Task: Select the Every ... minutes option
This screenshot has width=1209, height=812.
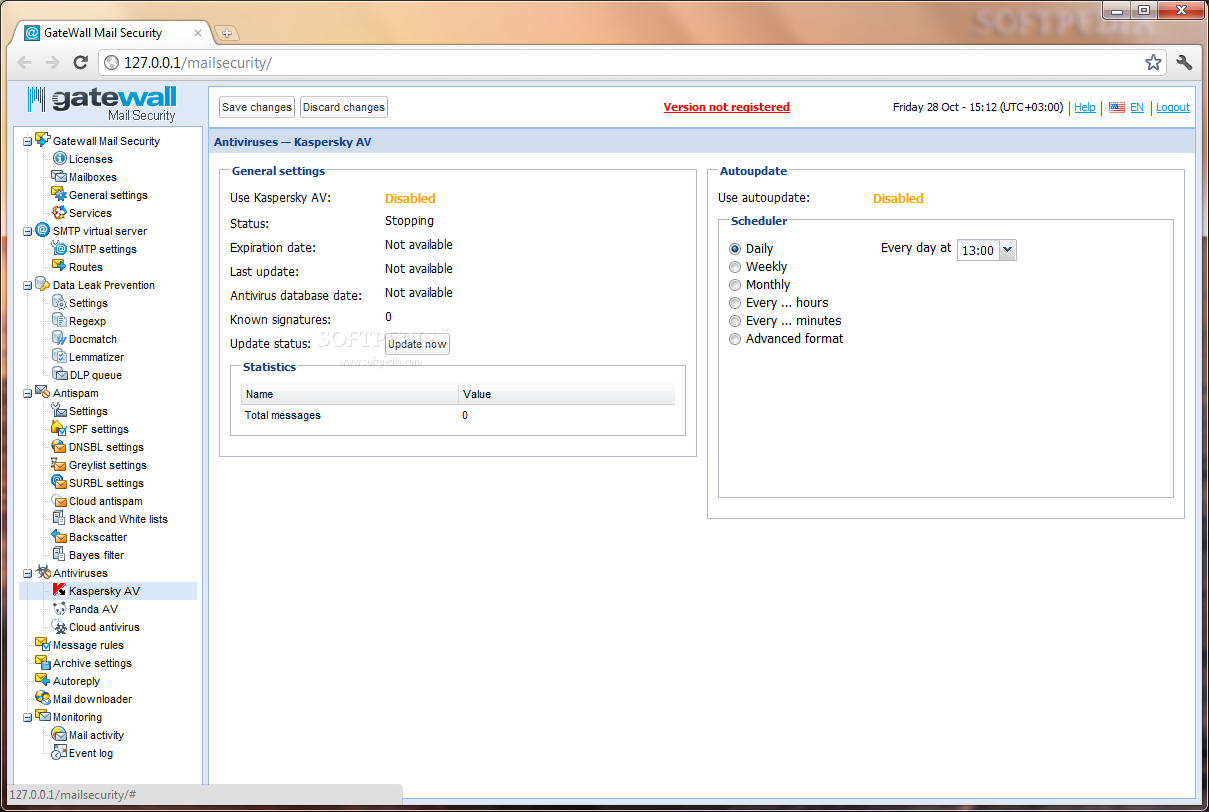Action: (x=735, y=321)
